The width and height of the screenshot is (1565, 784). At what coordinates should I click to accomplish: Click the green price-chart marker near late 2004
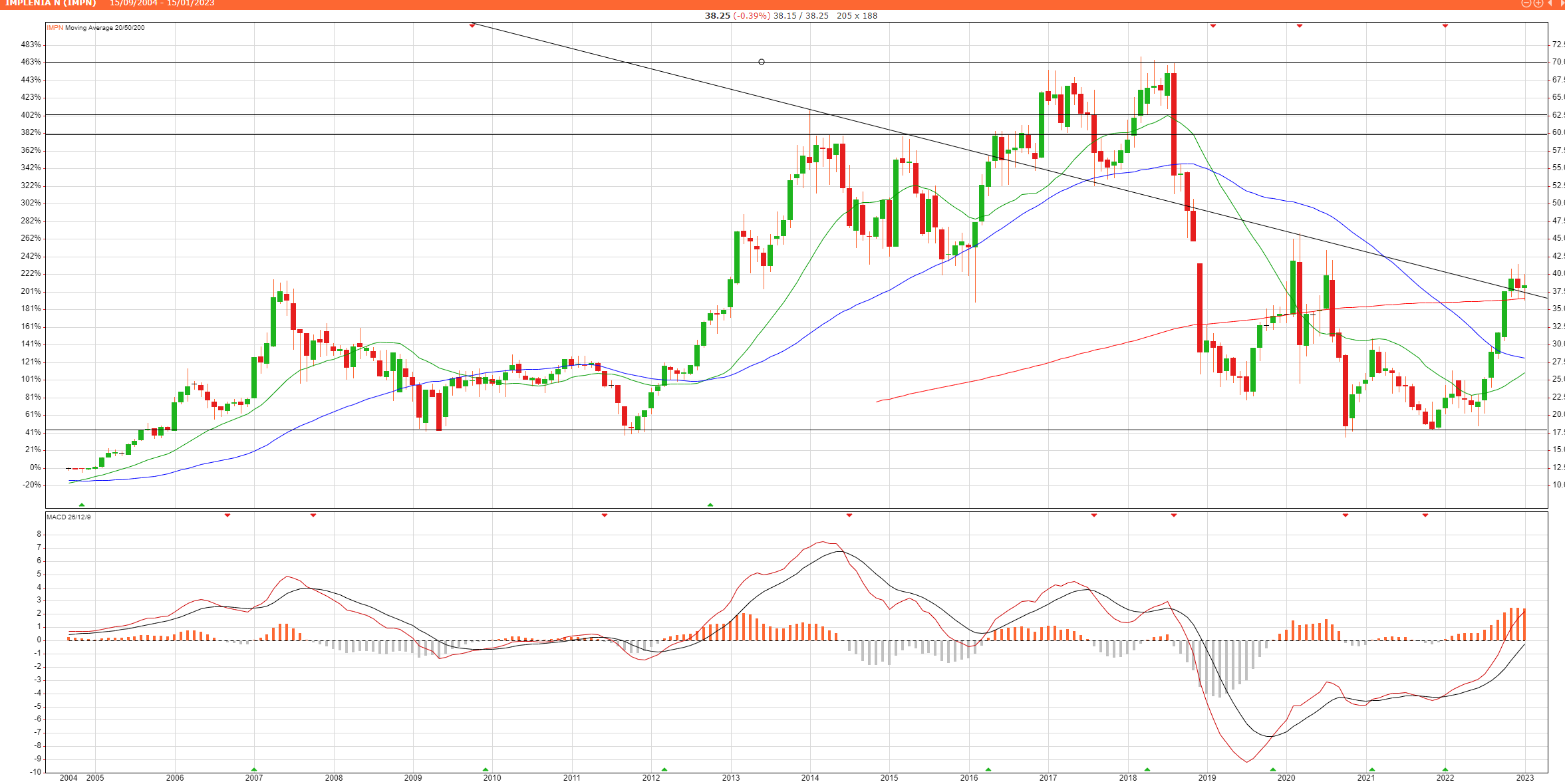(82, 505)
